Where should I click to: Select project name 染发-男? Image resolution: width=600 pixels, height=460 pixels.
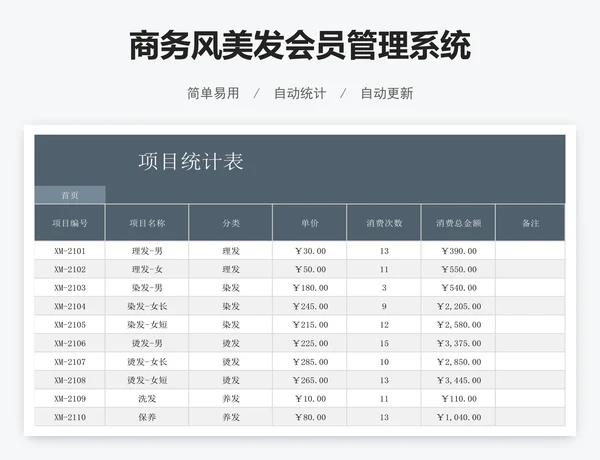tap(147, 288)
